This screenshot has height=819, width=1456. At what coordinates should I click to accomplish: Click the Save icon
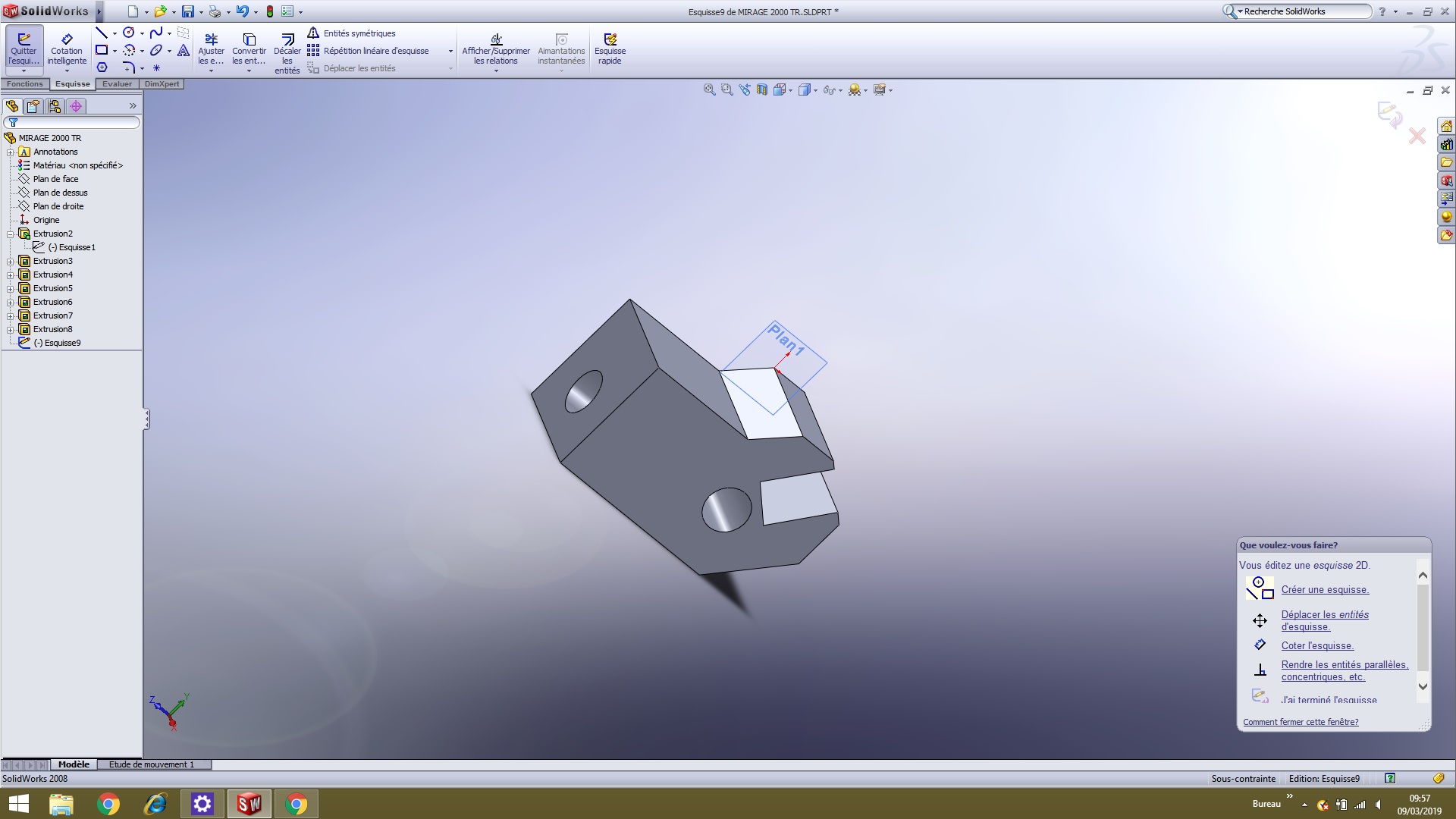187,11
